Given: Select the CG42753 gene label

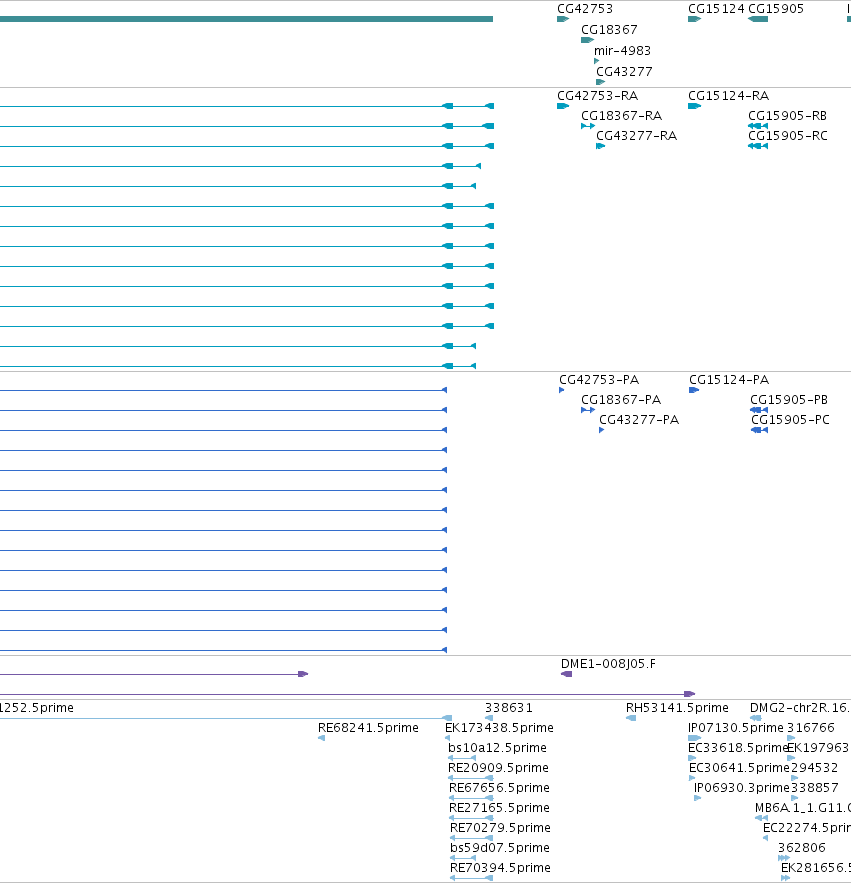Looking at the screenshot, I should [x=585, y=9].
